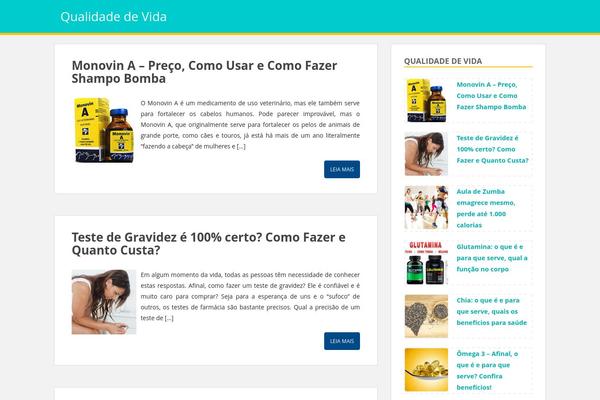
Task: Open sidebar link Teste de Gravidez é 100% certo
Action: coord(492,149)
